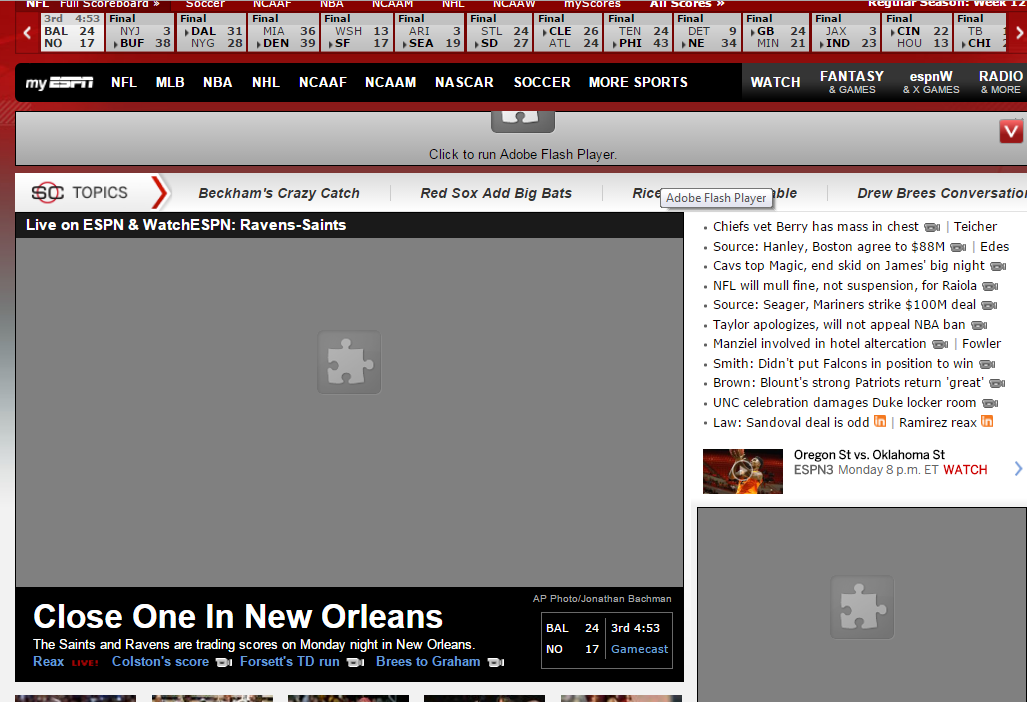Screen dimensions: 1027x702
Task: Open the NCAAF menu
Action: pyautogui.click(x=323, y=83)
